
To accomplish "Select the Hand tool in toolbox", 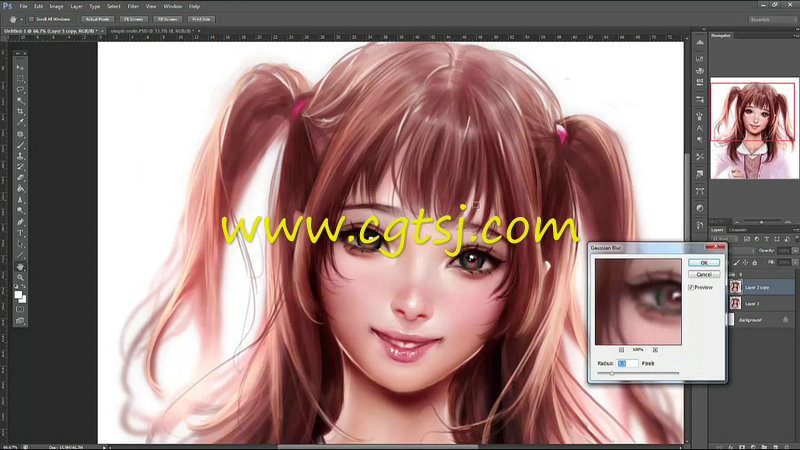I will [20, 267].
